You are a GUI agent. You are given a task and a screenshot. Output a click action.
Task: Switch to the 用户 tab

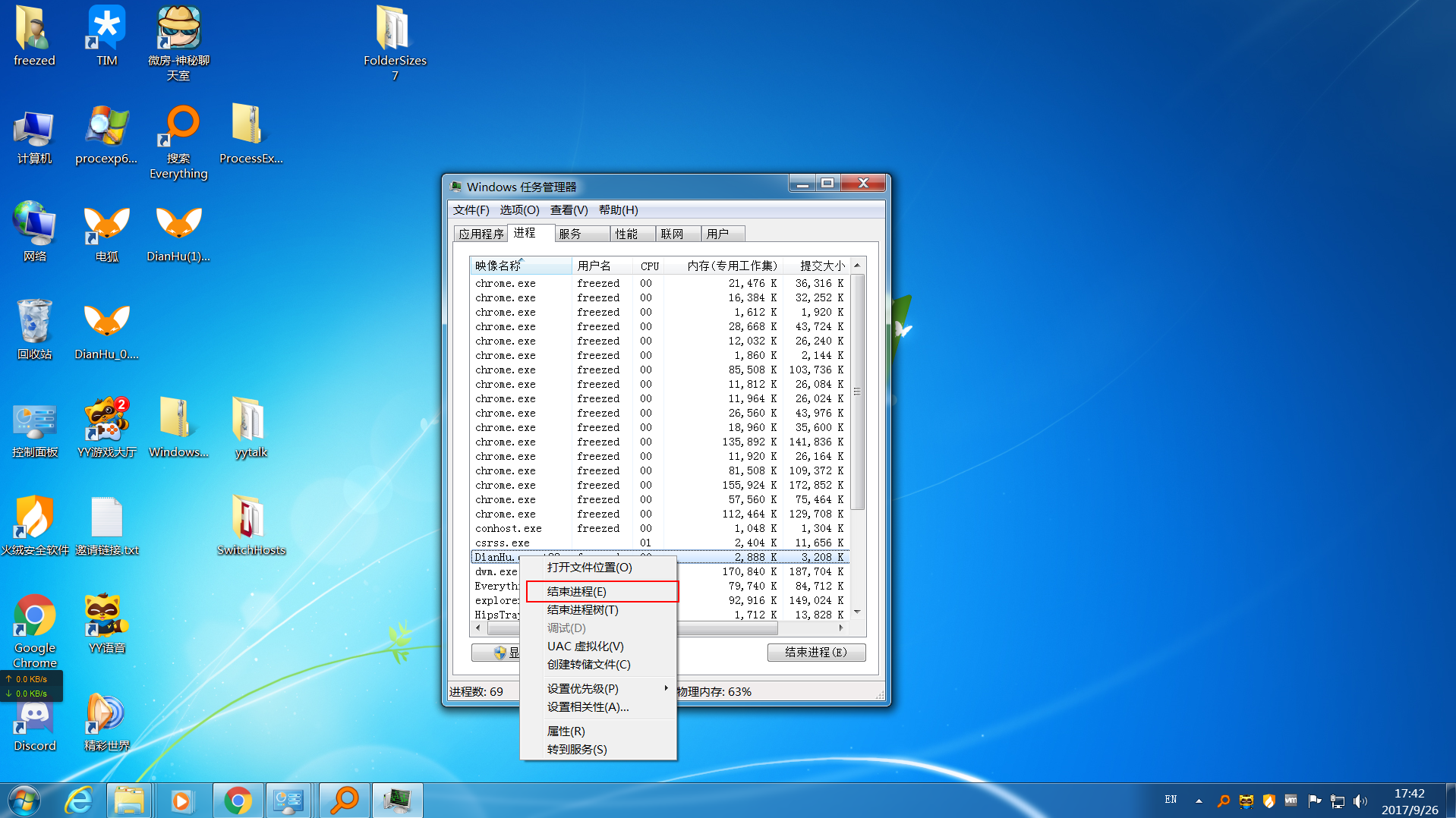(723, 234)
